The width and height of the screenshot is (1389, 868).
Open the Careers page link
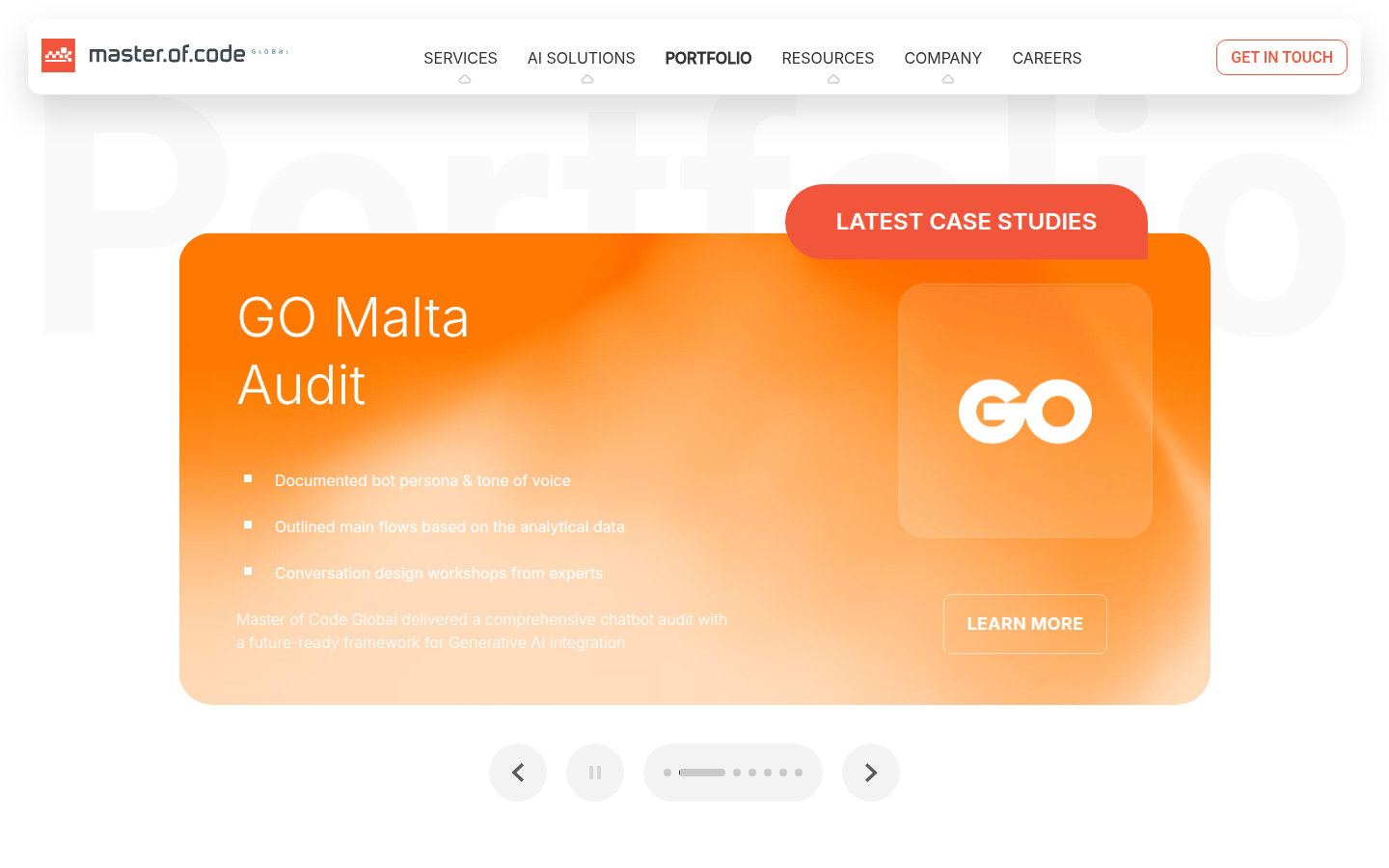click(1047, 58)
